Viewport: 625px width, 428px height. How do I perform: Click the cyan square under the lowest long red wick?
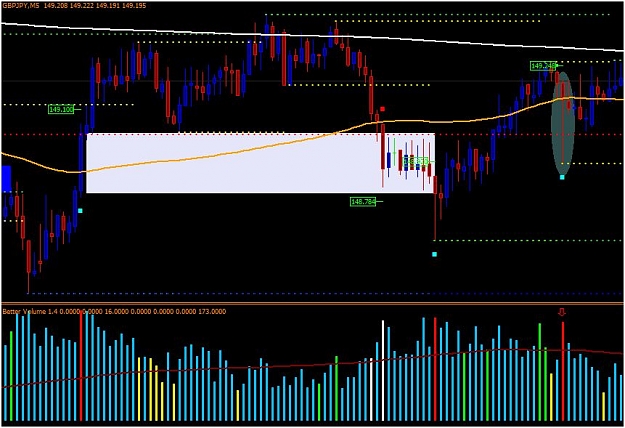(x=434, y=254)
